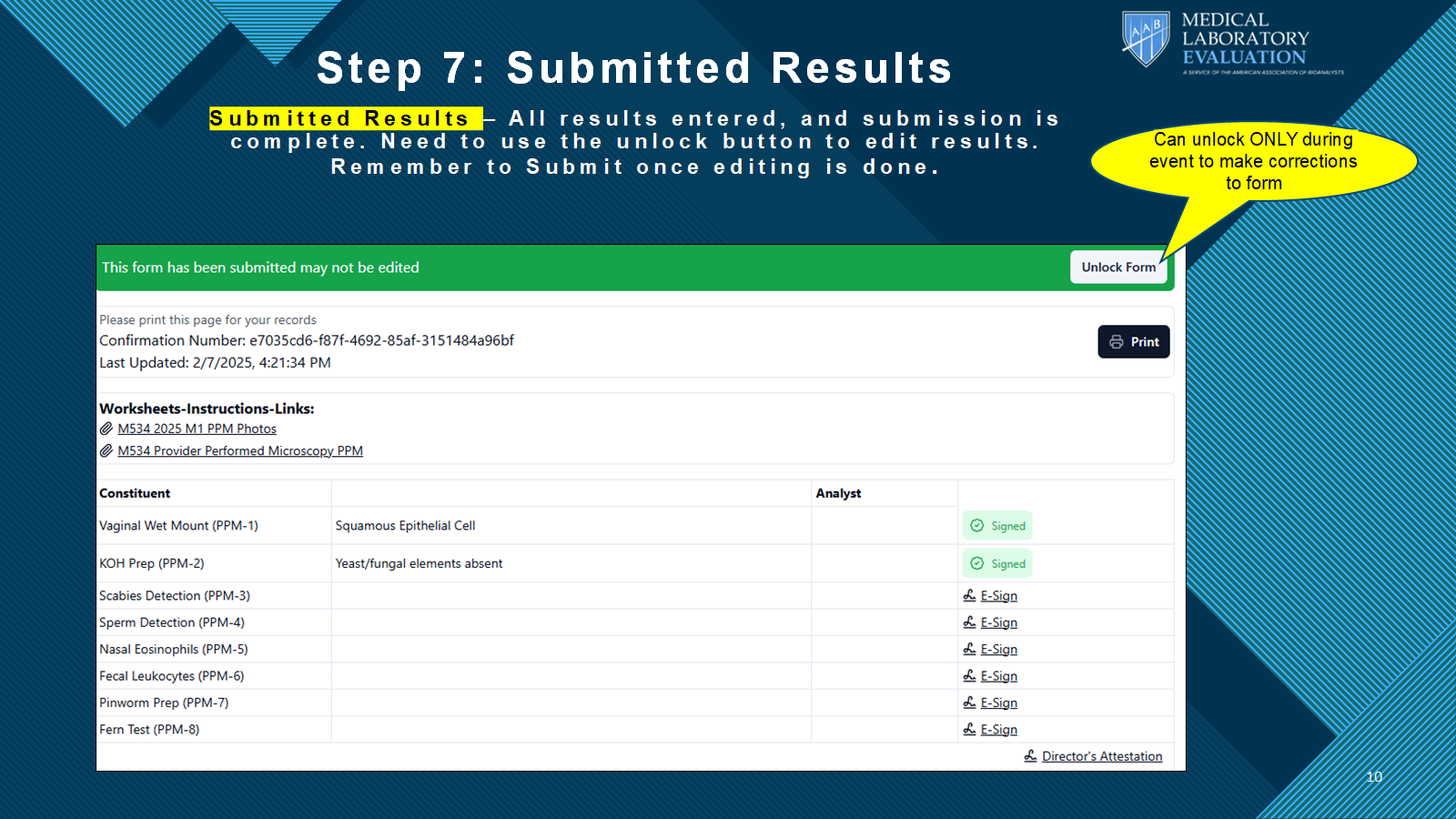The height and width of the screenshot is (819, 1456).
Task: E-Sign the Scabies Detection row
Action: click(998, 596)
